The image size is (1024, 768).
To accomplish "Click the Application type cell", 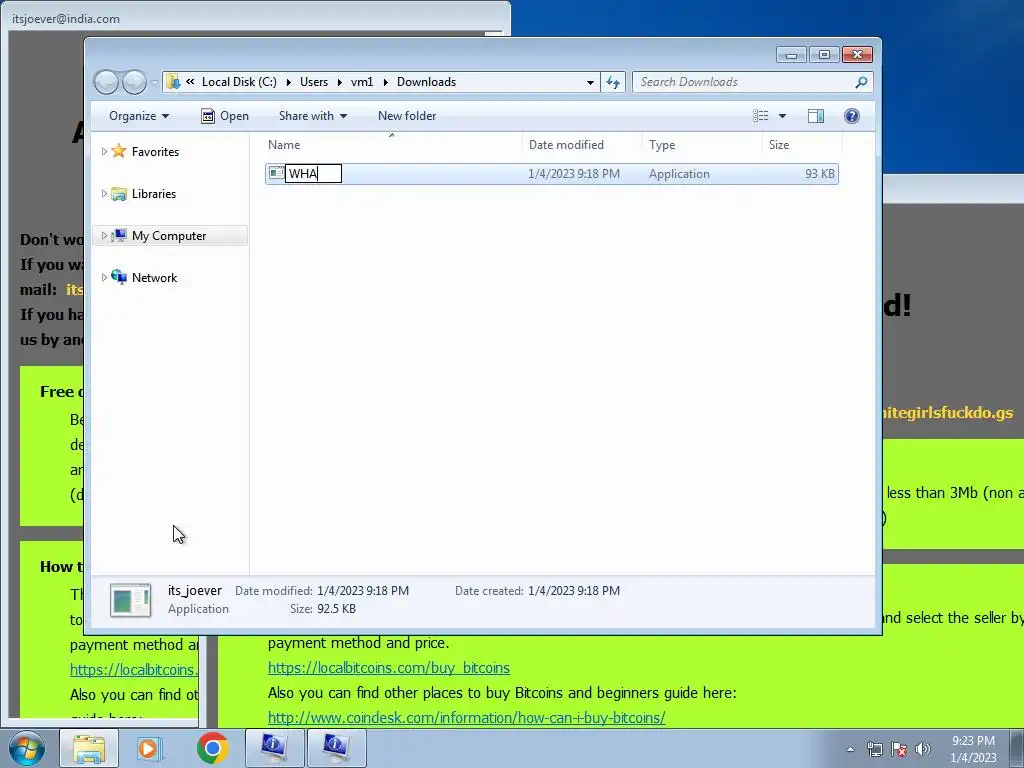I will (x=679, y=174).
